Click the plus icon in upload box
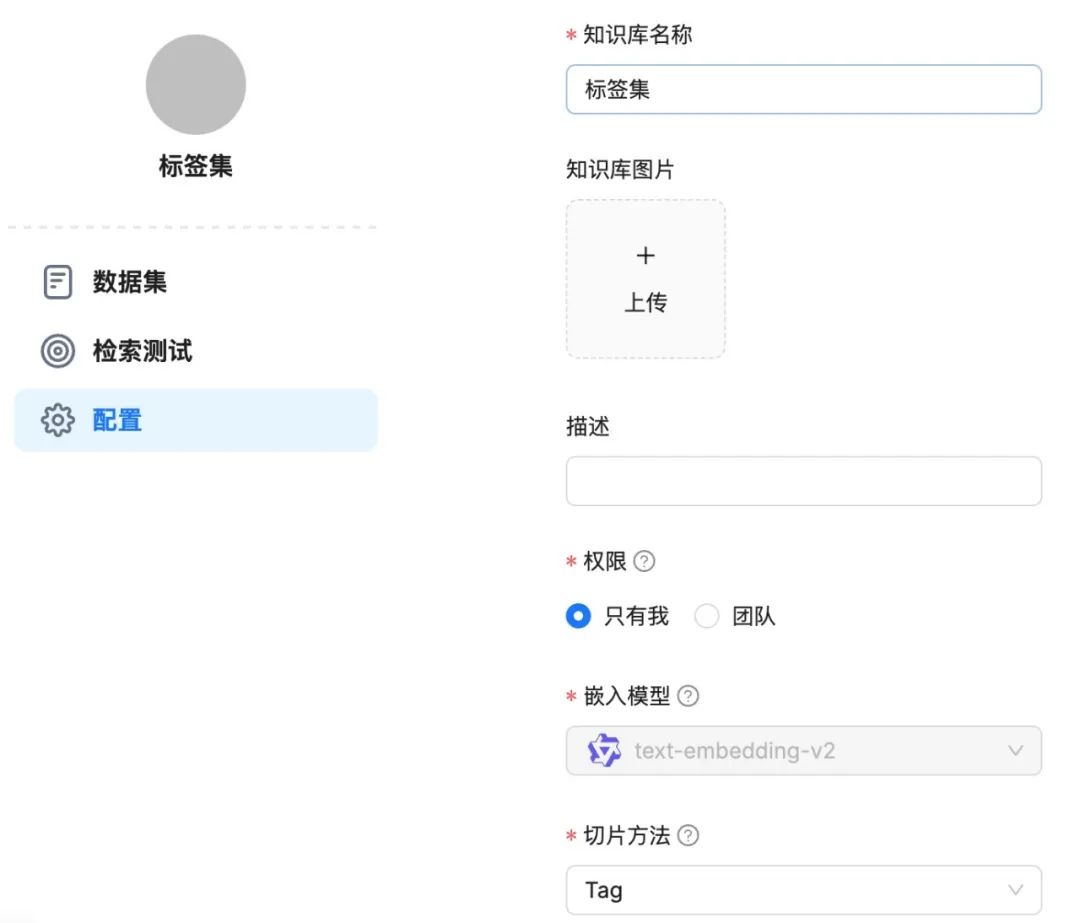 (645, 256)
